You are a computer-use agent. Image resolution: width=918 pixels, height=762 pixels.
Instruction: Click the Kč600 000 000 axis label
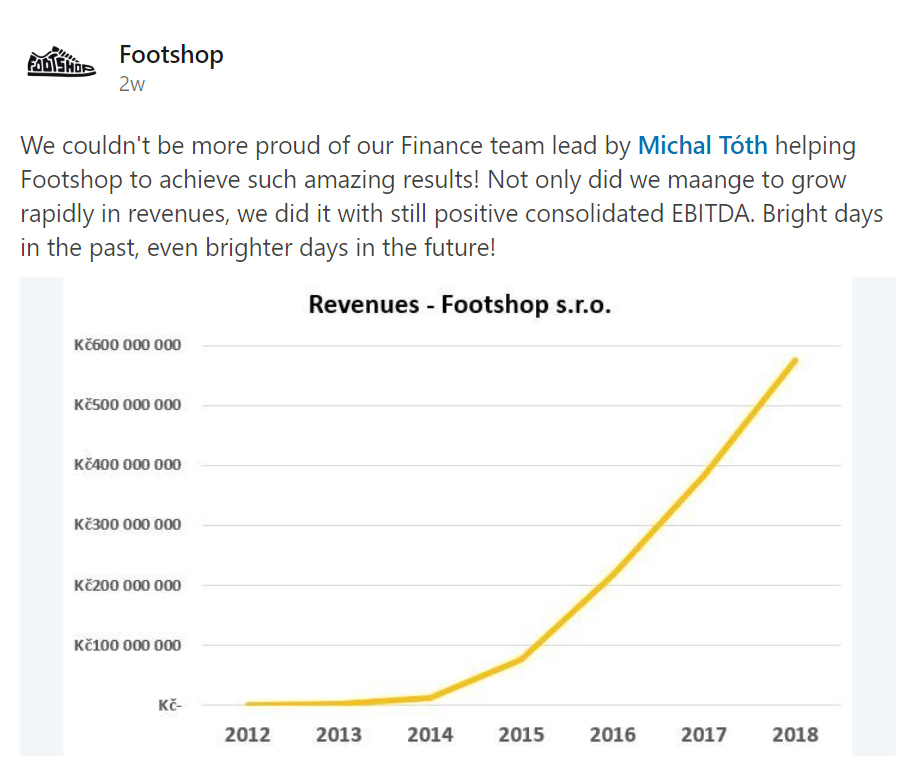pyautogui.click(x=127, y=346)
